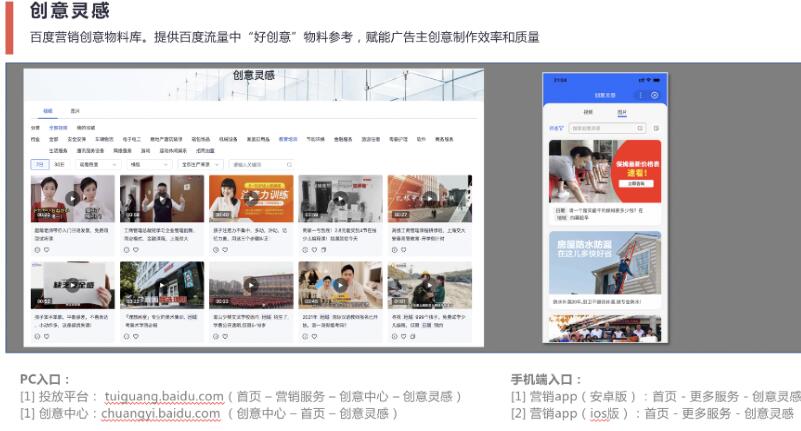Open the 房屋防水防漏 mobile image card
Screen dimensions: 801x431
(605, 270)
